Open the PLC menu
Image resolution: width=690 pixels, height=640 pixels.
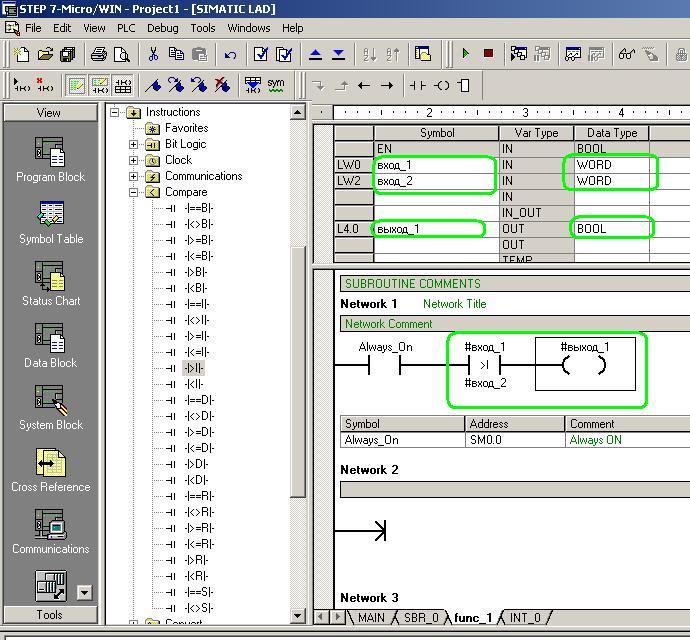tap(126, 28)
